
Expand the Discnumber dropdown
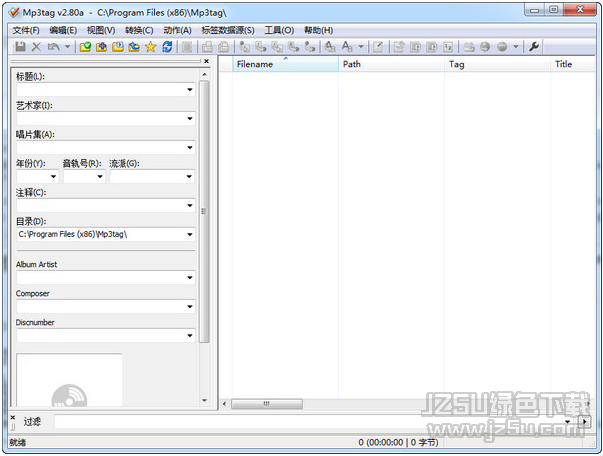coord(190,336)
